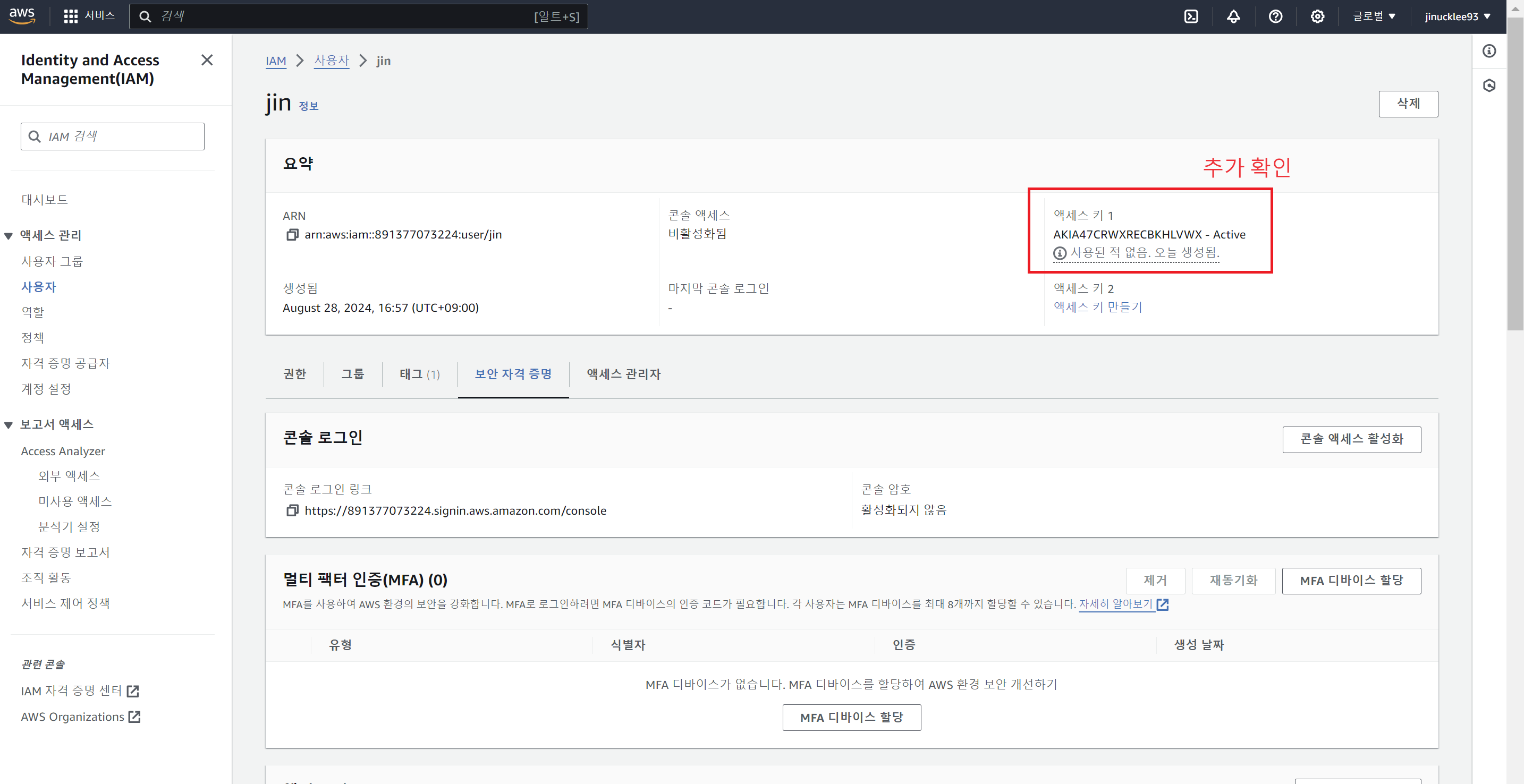1524x784 pixels.
Task: Go to the Users breadcrumb link
Action: (331, 61)
